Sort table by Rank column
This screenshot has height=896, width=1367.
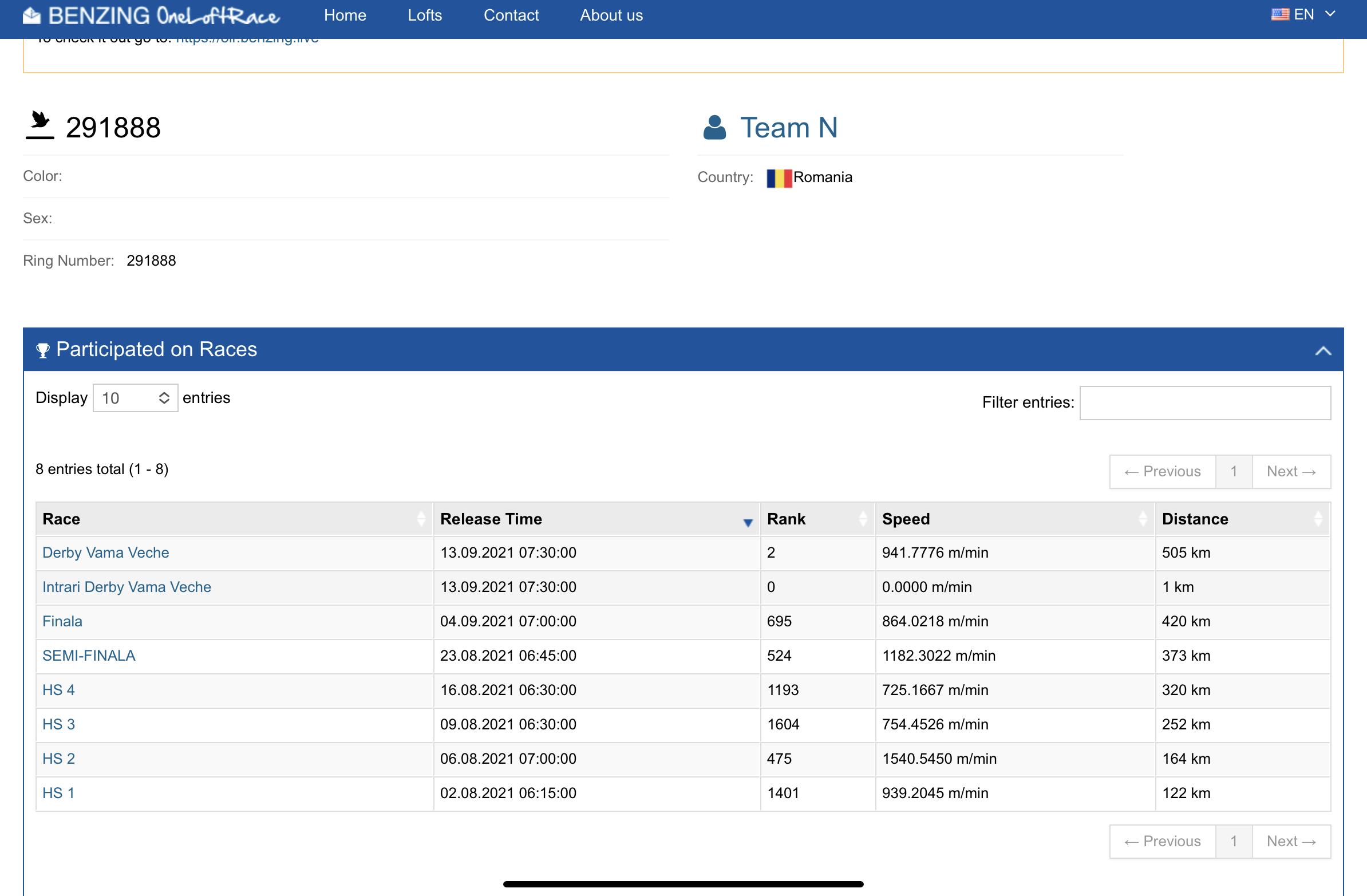click(x=817, y=519)
